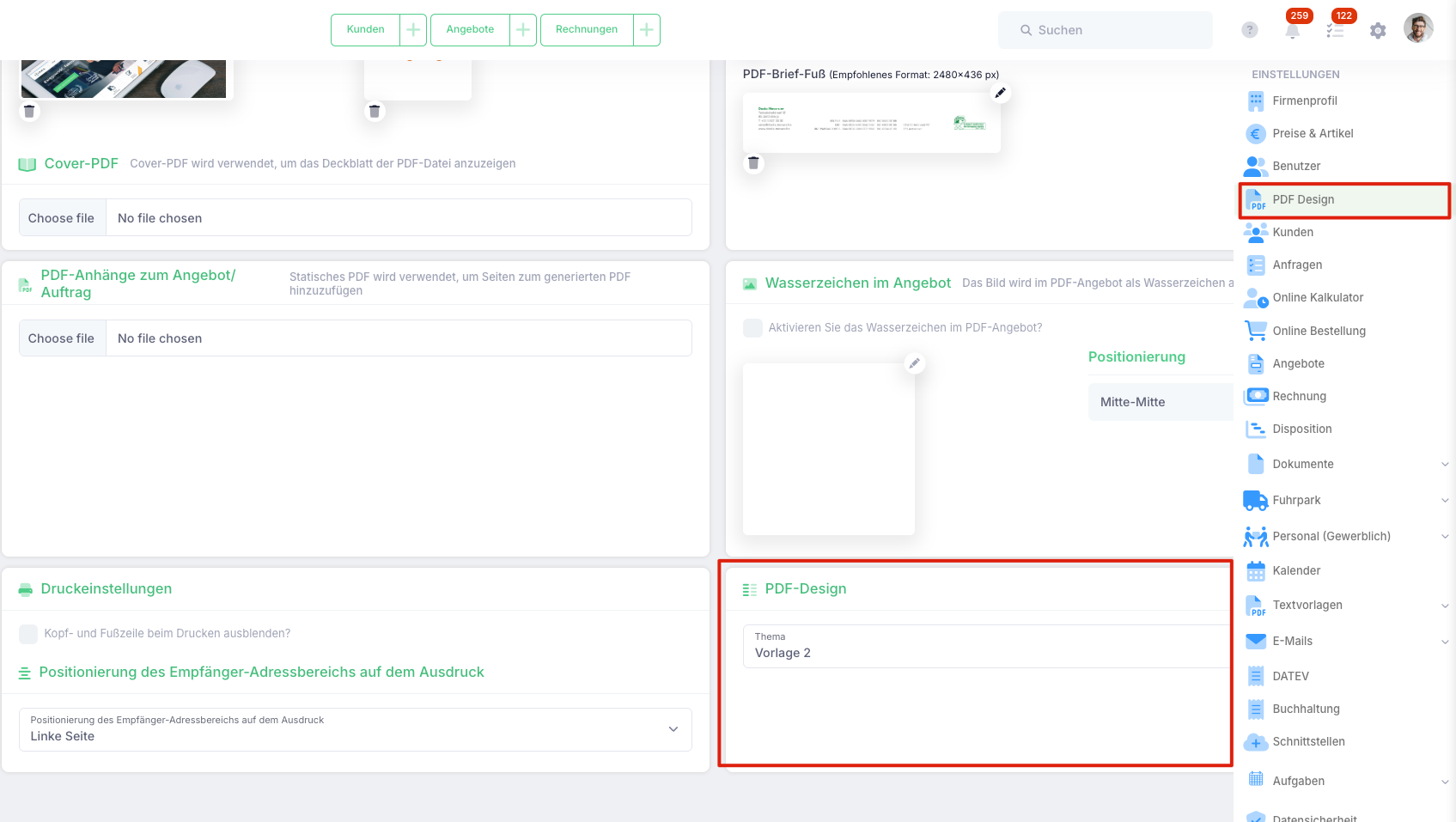
Task: Open the notifications bell icon
Action: pos(1292,30)
